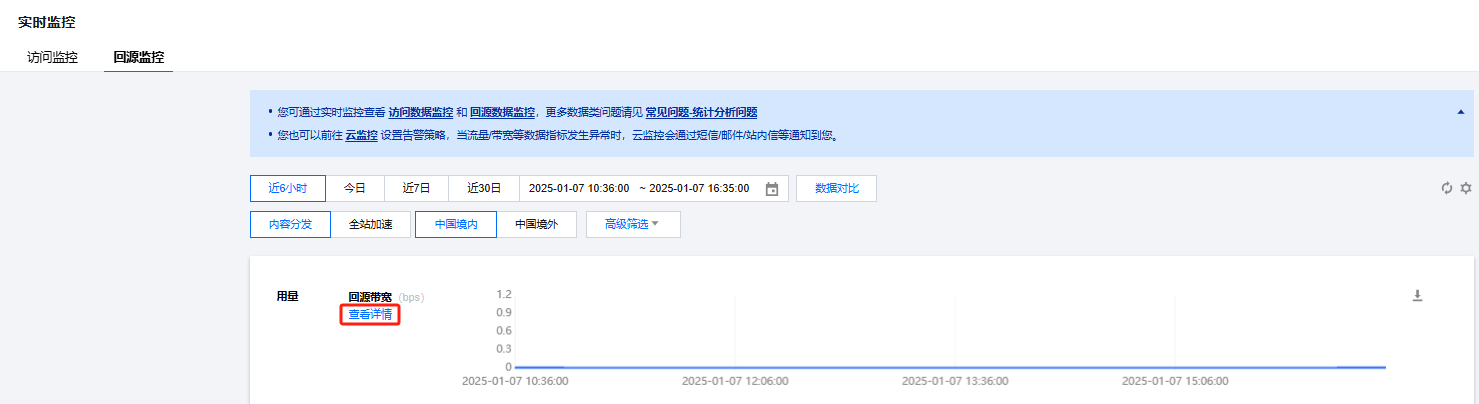Select the 近7日 time range
This screenshot has height=404, width=1479.
click(x=416, y=188)
